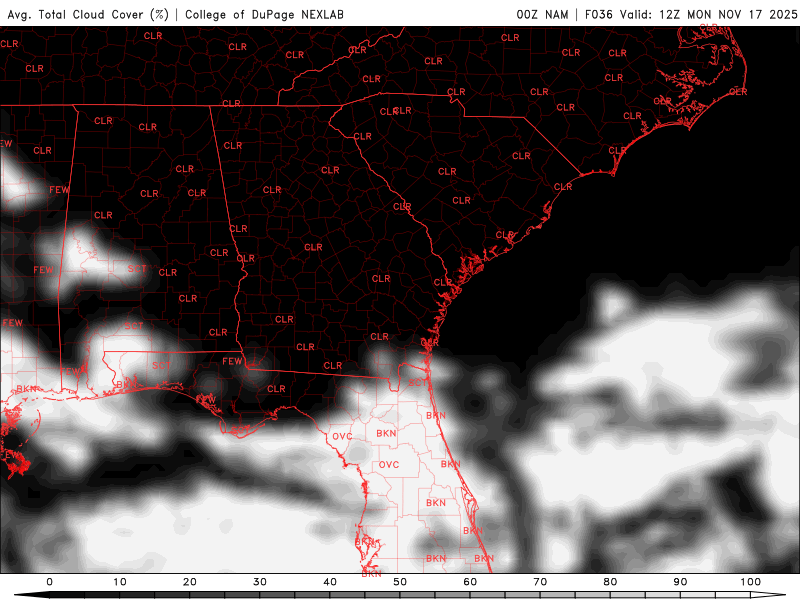The height and width of the screenshot is (600, 800).
Task: Click the SCT label at Georgia-Florida Atlantic border
Action: (x=417, y=382)
